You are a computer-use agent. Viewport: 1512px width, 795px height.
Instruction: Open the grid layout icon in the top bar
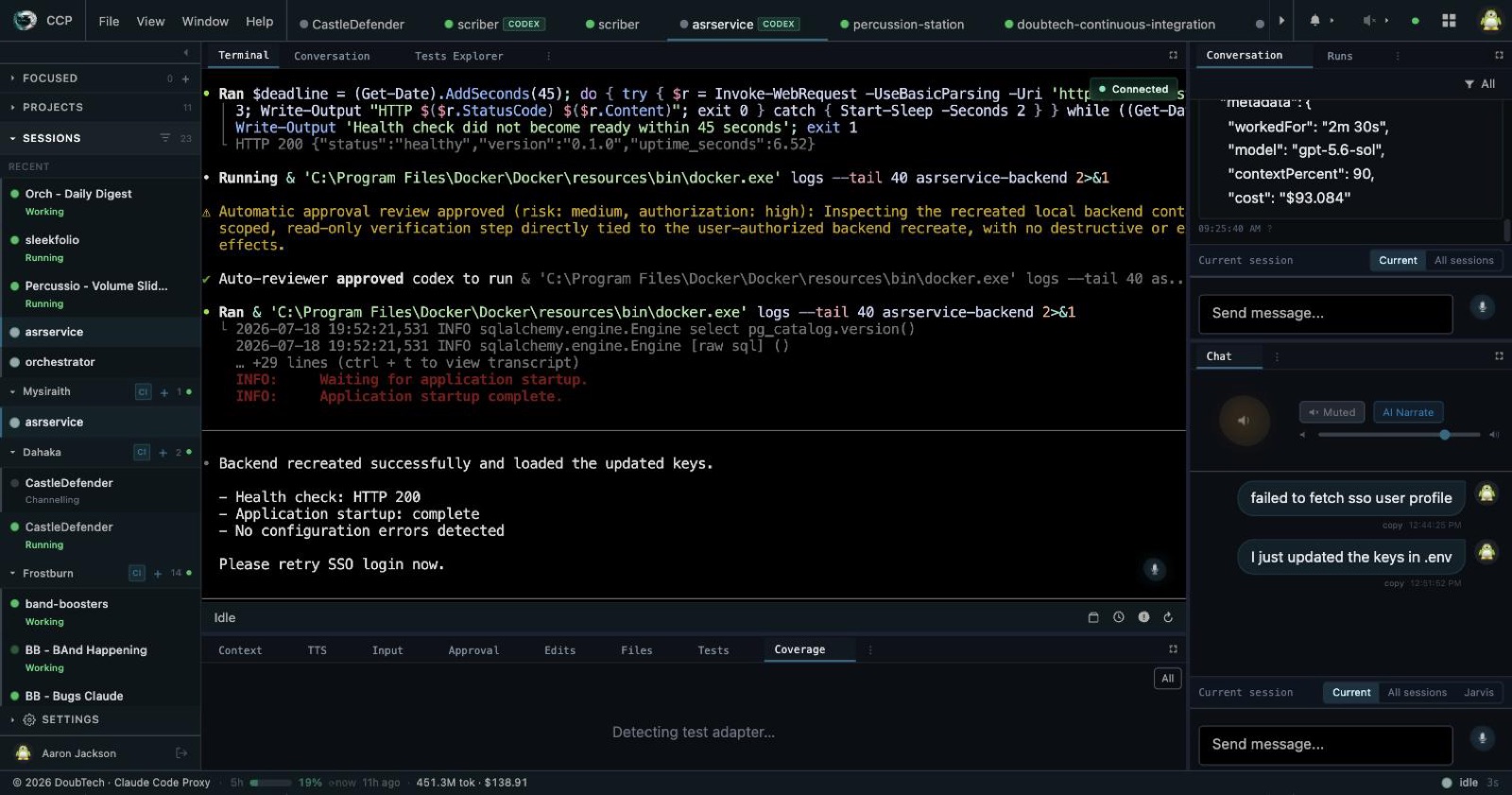point(1449,21)
